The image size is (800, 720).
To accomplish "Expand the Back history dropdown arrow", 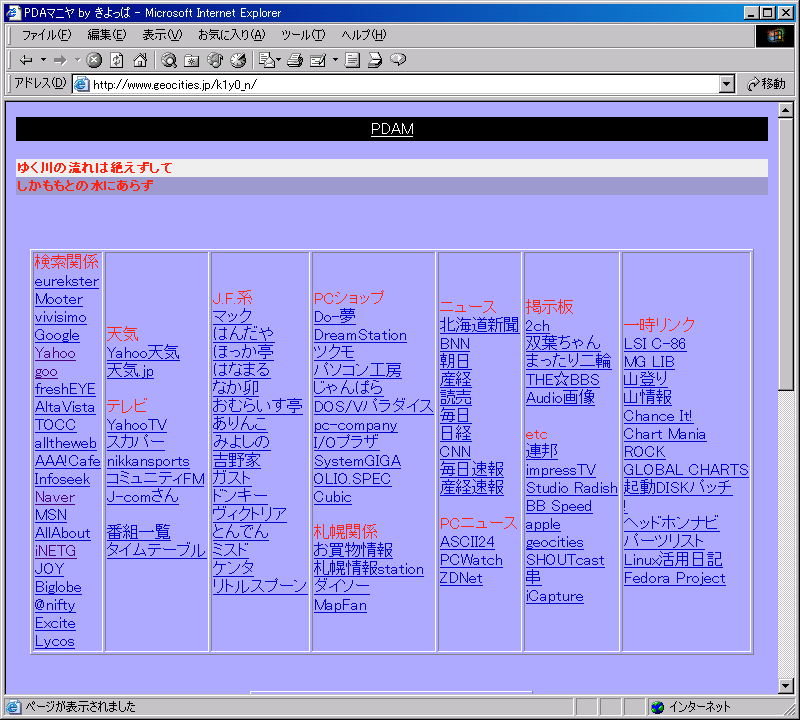I will pyautogui.click(x=43, y=60).
